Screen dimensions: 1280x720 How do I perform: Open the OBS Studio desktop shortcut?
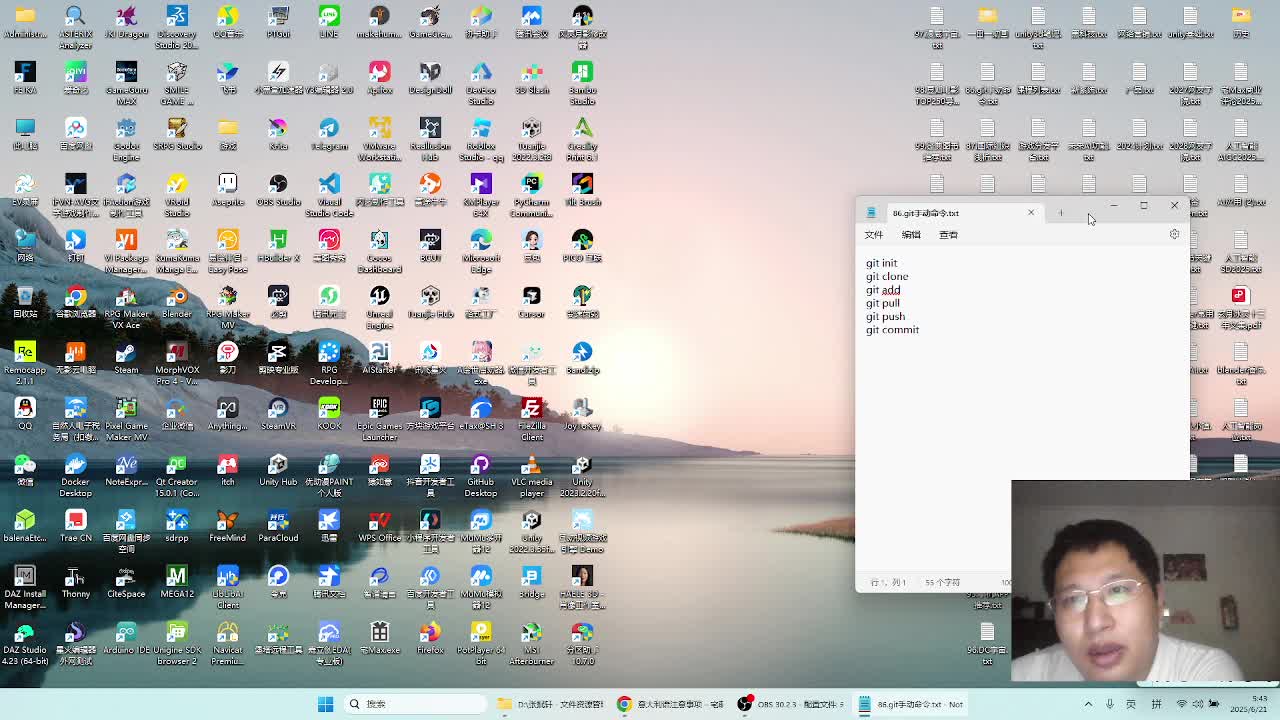tap(278, 186)
